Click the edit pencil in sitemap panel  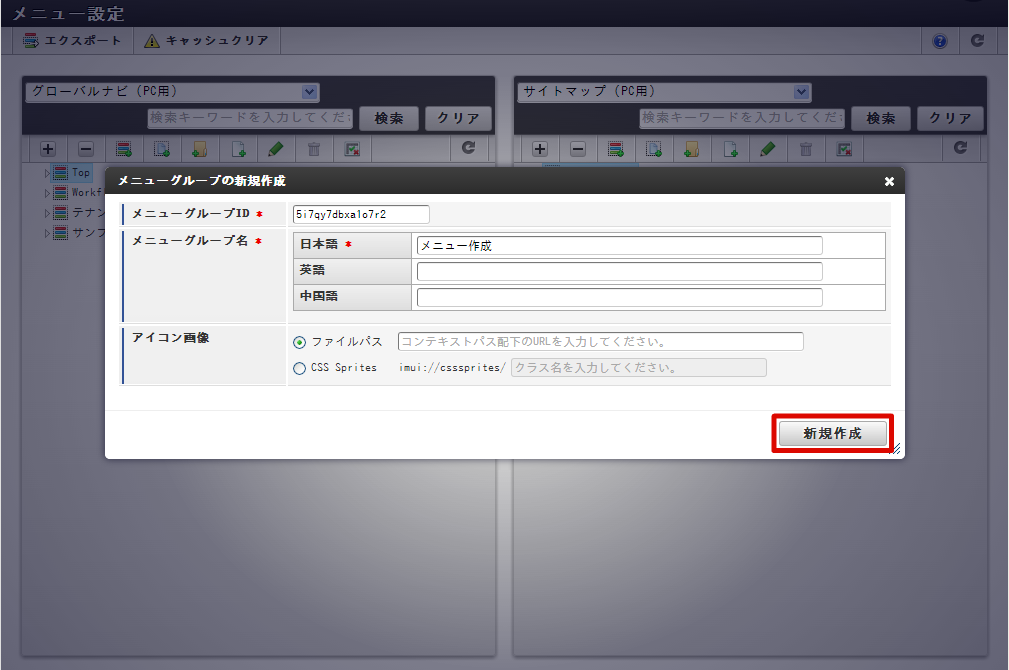point(768,149)
